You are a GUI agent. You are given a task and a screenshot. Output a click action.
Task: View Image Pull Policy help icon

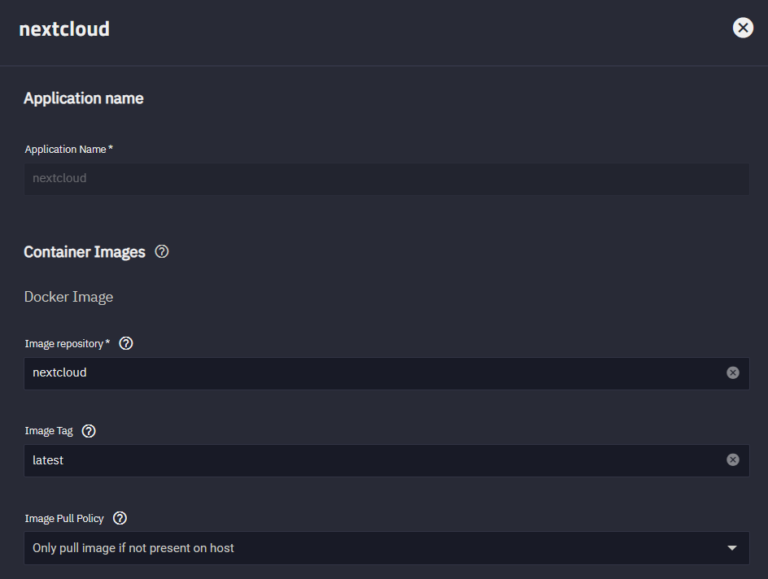tap(120, 518)
